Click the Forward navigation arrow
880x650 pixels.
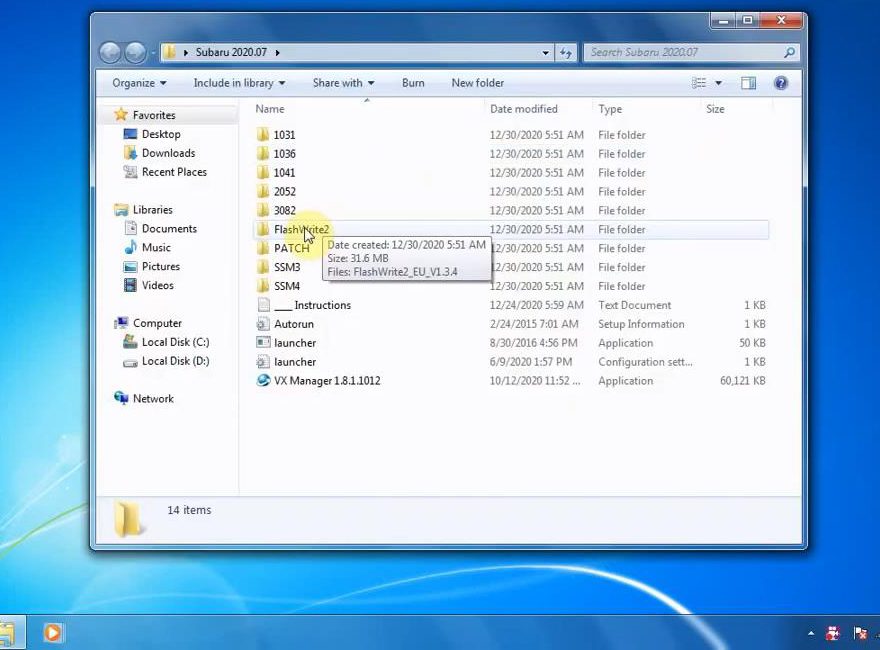click(135, 53)
